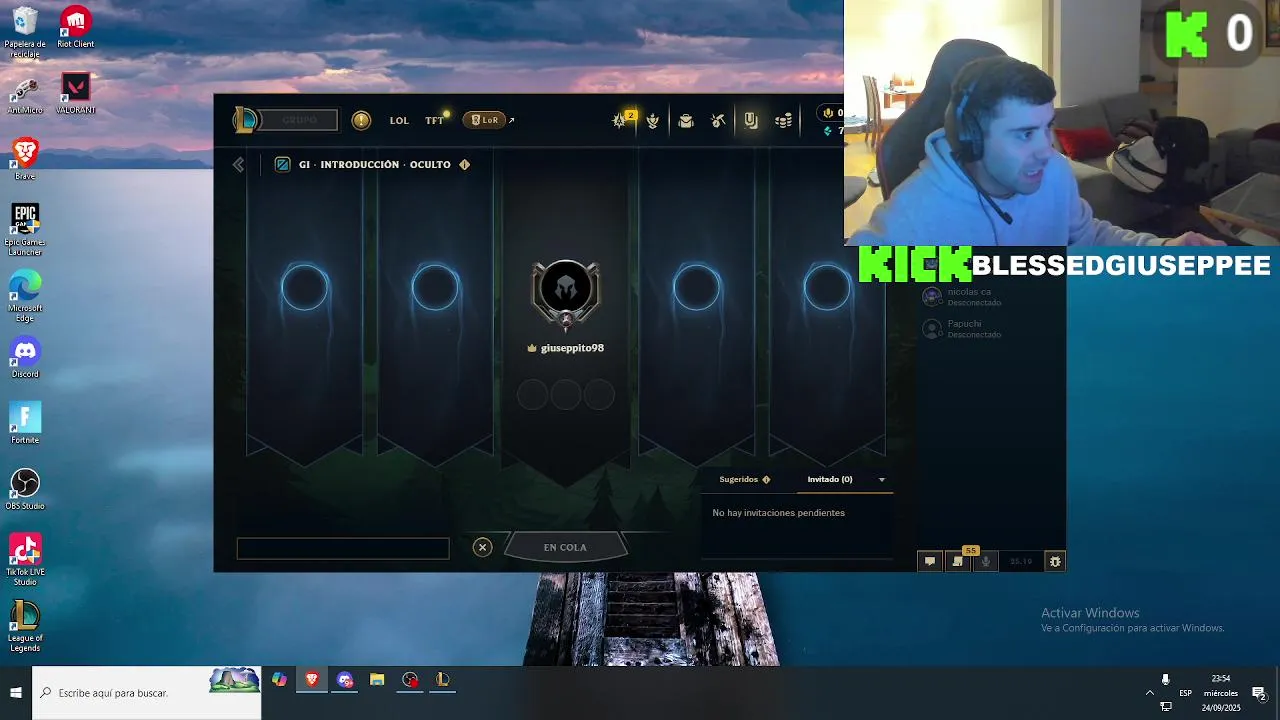Go back with the lobby back arrow
Image resolution: width=1280 pixels, height=720 pixels.
(x=238, y=164)
